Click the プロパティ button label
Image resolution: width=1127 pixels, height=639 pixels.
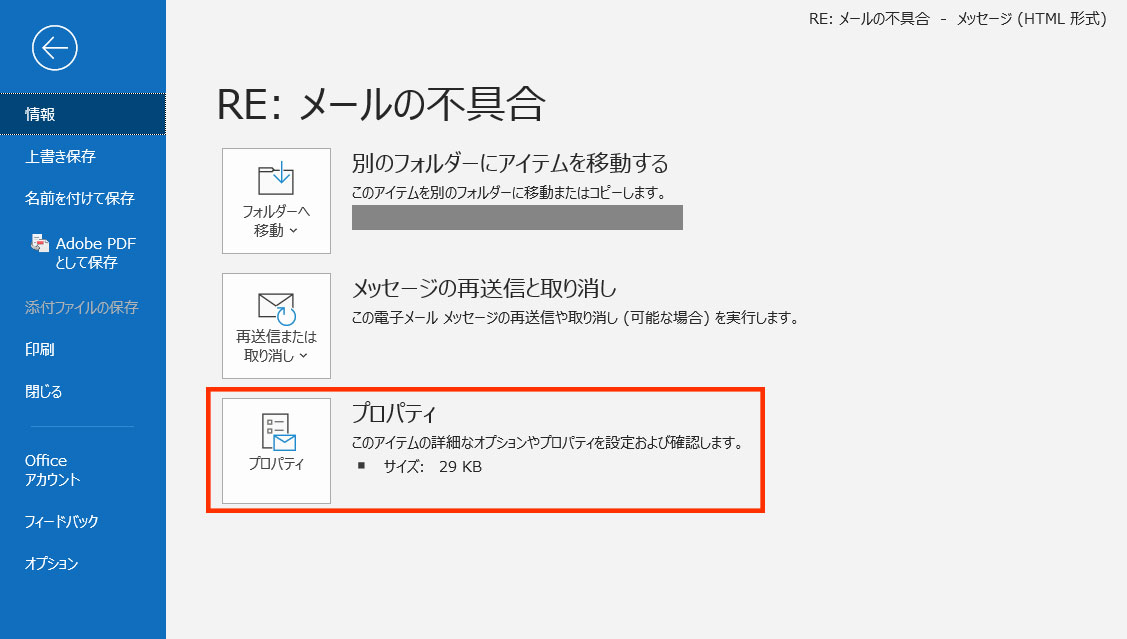click(x=276, y=464)
